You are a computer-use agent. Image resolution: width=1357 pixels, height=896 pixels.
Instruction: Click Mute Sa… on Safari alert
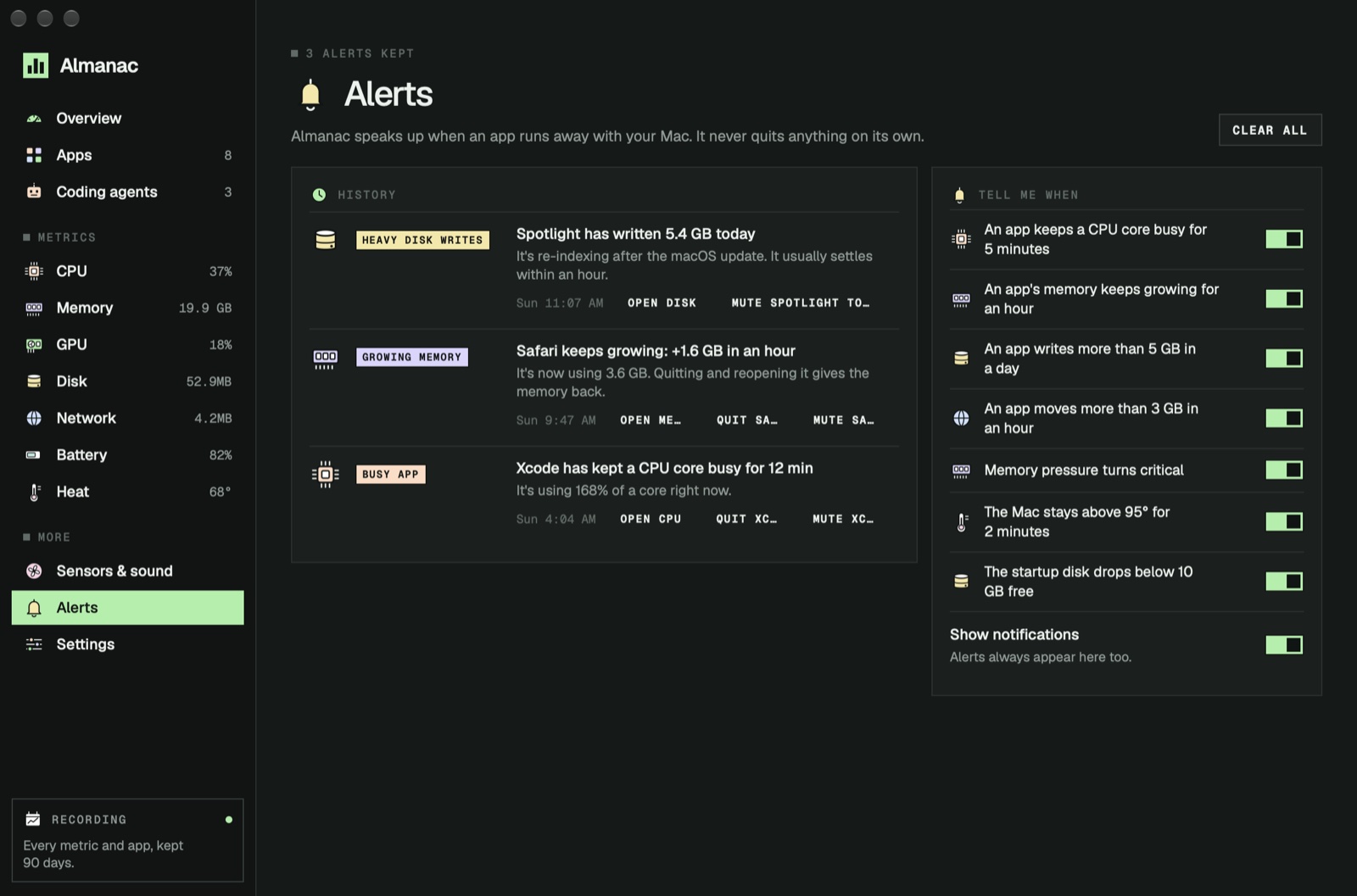(843, 420)
